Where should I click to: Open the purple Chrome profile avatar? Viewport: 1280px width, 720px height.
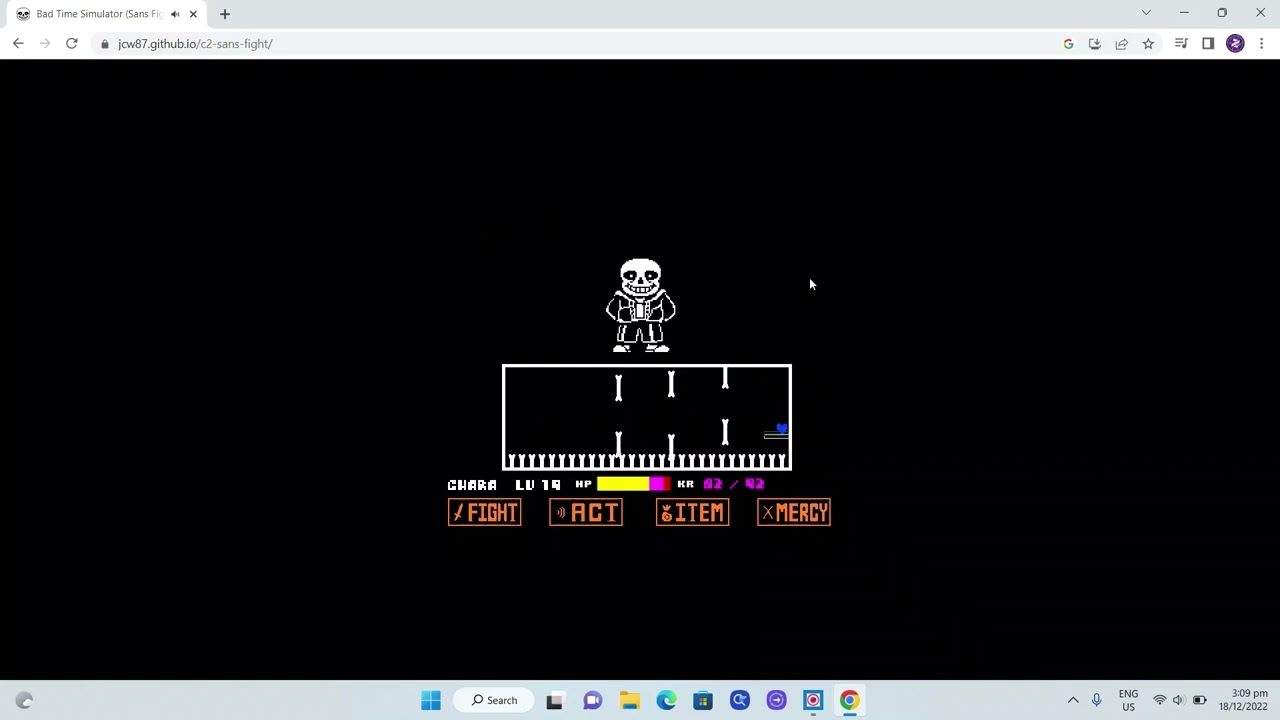1235,44
